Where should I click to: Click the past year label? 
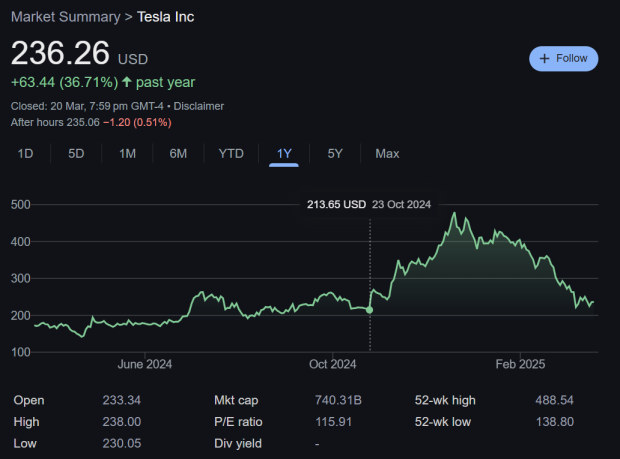coord(165,82)
